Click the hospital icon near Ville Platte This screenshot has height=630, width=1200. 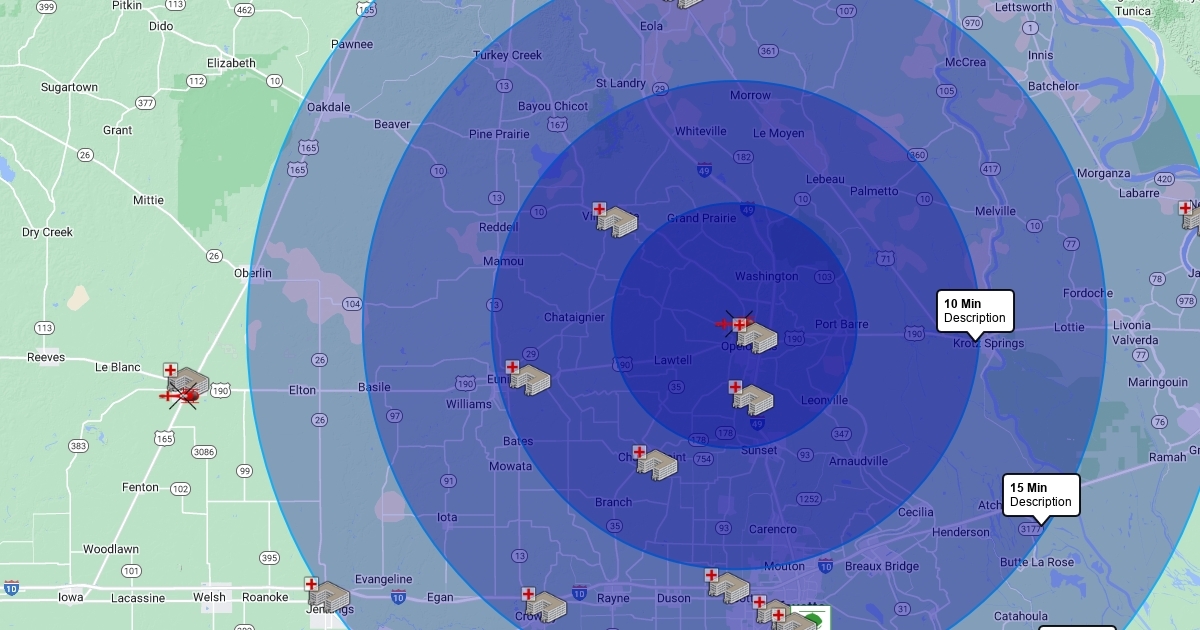615,220
